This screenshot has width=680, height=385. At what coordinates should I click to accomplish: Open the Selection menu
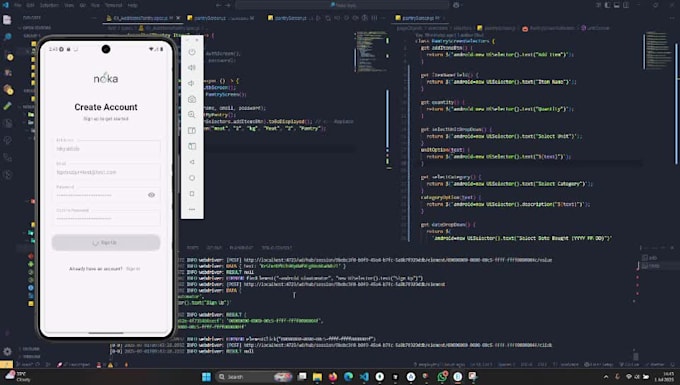tap(49, 5)
